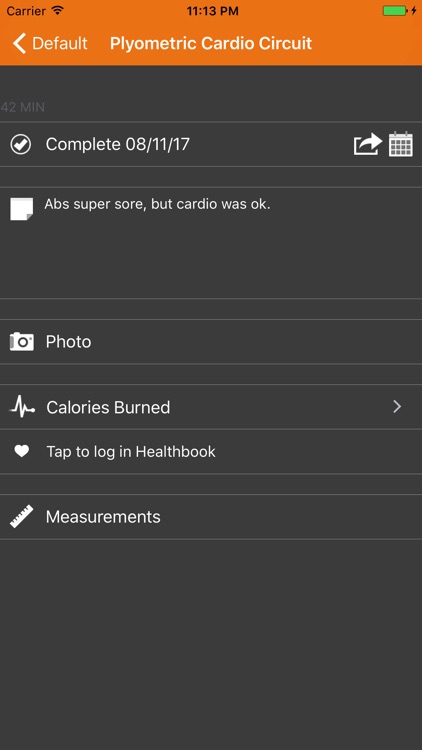Expand Calories Burned with right chevron
This screenshot has width=422, height=750.
(397, 407)
